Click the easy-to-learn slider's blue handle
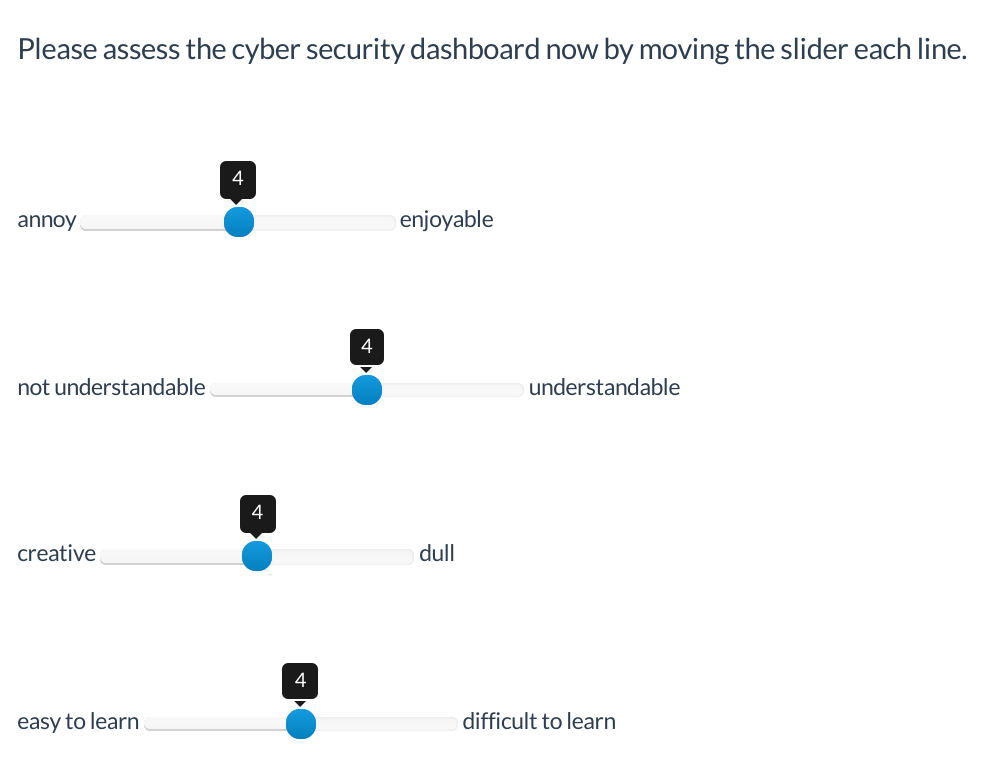This screenshot has width=1003, height=771. [x=300, y=723]
